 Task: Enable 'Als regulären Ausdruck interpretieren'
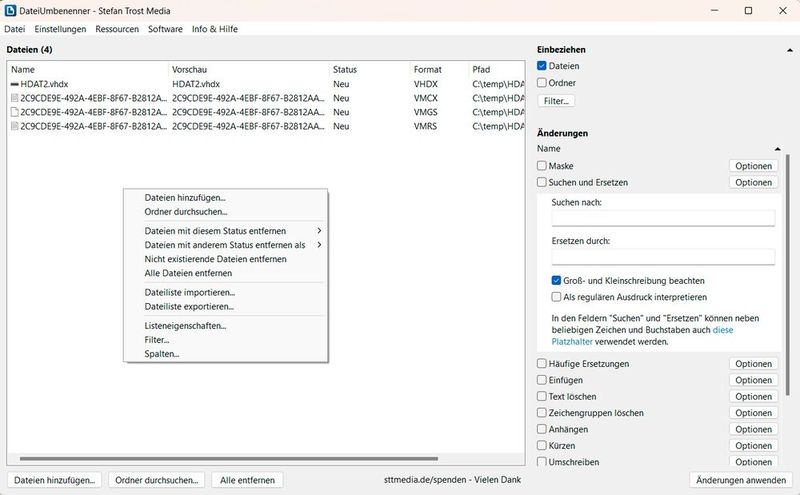coord(556,297)
